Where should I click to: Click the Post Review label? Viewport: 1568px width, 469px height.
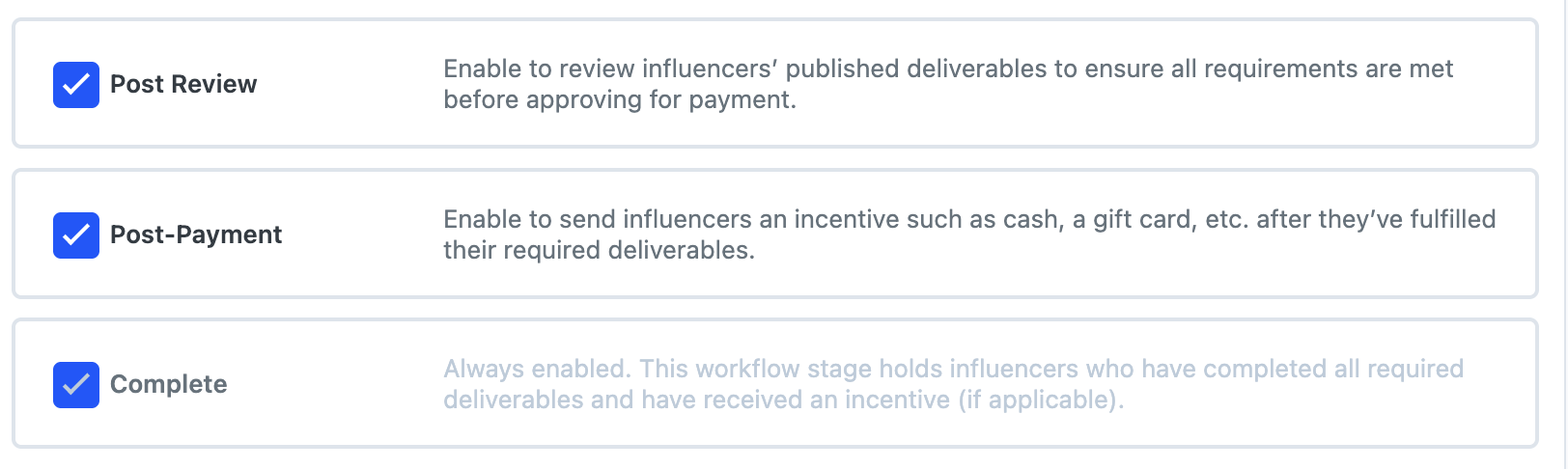183,85
